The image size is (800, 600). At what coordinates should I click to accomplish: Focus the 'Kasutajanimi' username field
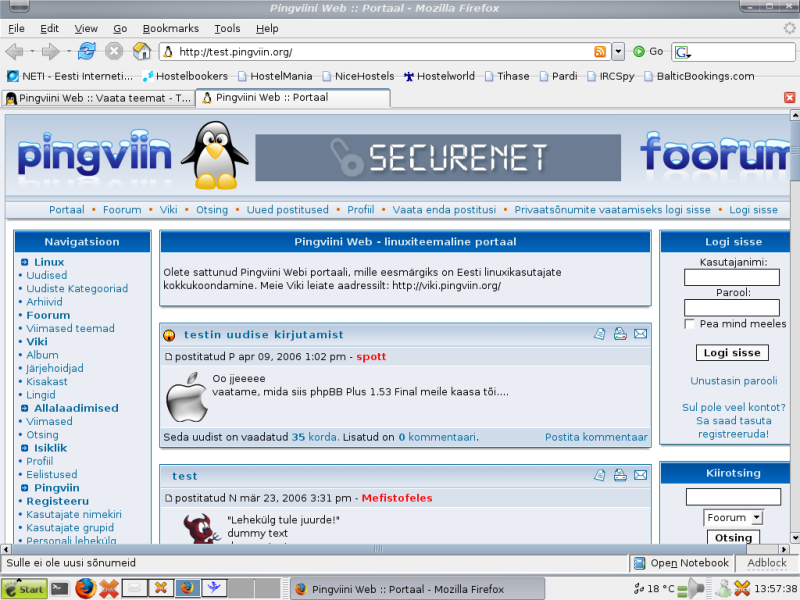[x=732, y=278]
